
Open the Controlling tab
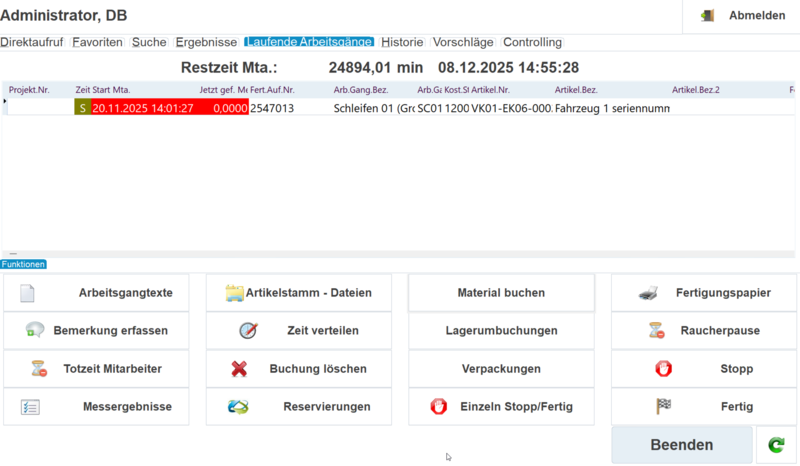(x=532, y=42)
